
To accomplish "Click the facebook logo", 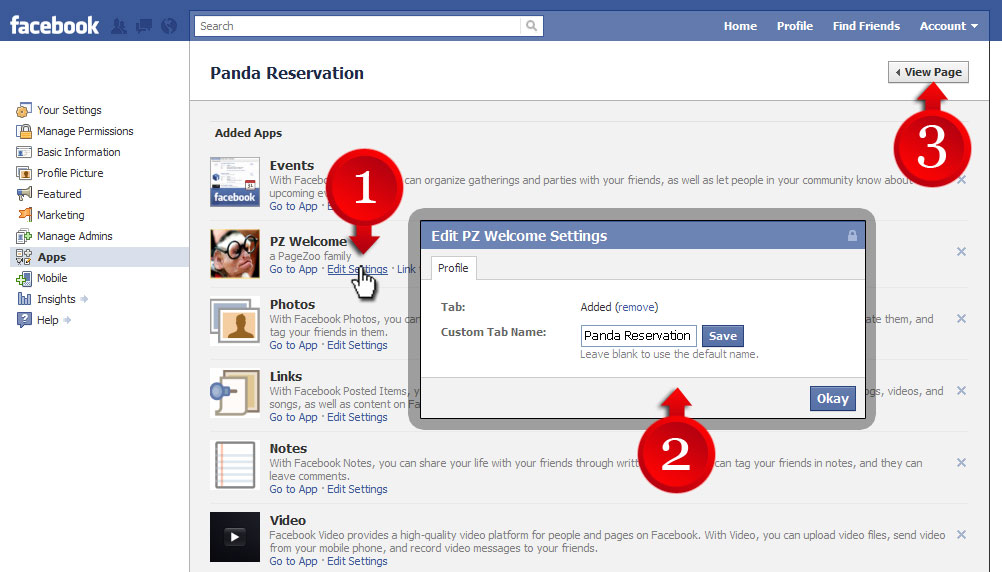I will click(x=54, y=26).
